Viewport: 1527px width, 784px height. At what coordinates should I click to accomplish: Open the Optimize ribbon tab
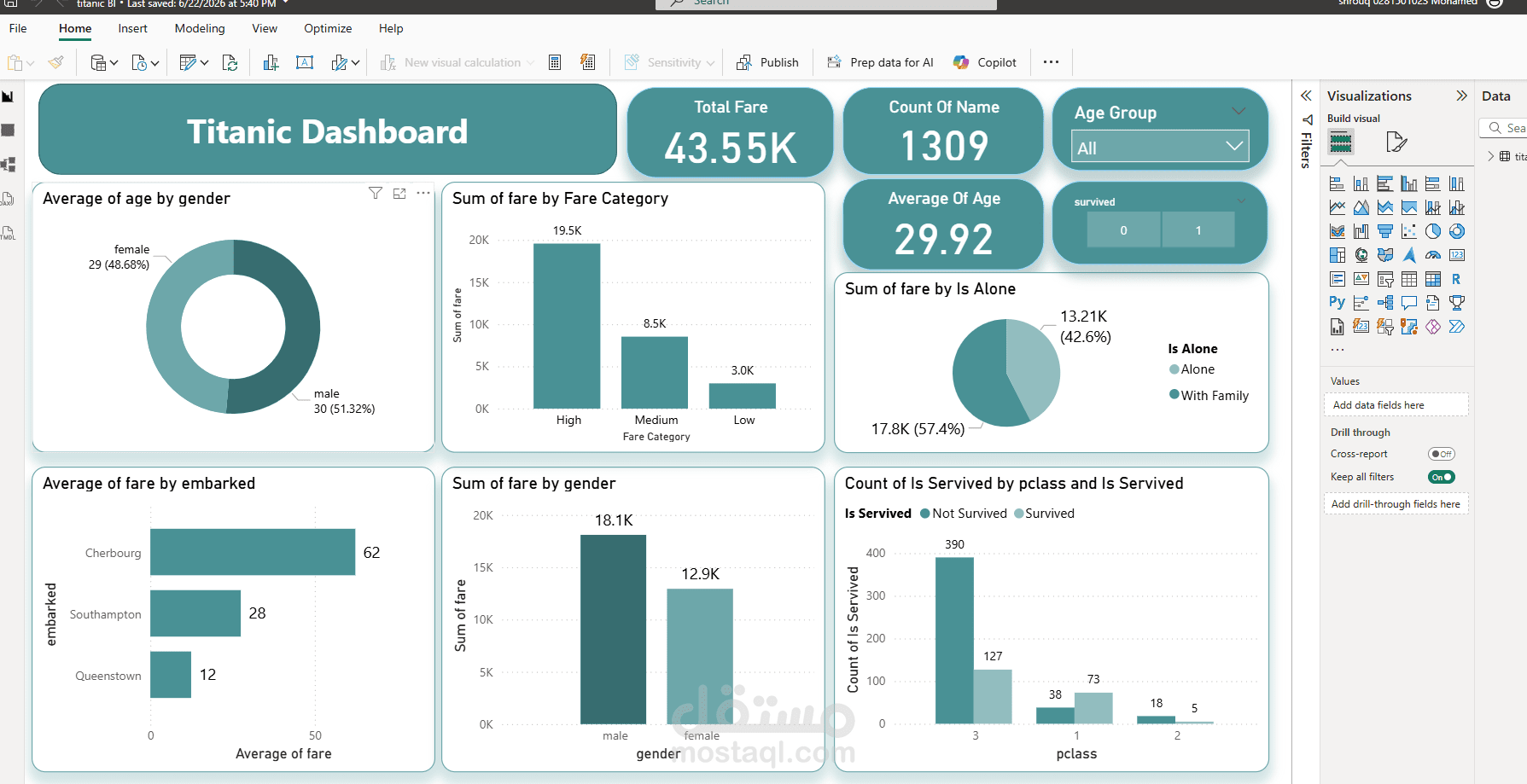328,28
